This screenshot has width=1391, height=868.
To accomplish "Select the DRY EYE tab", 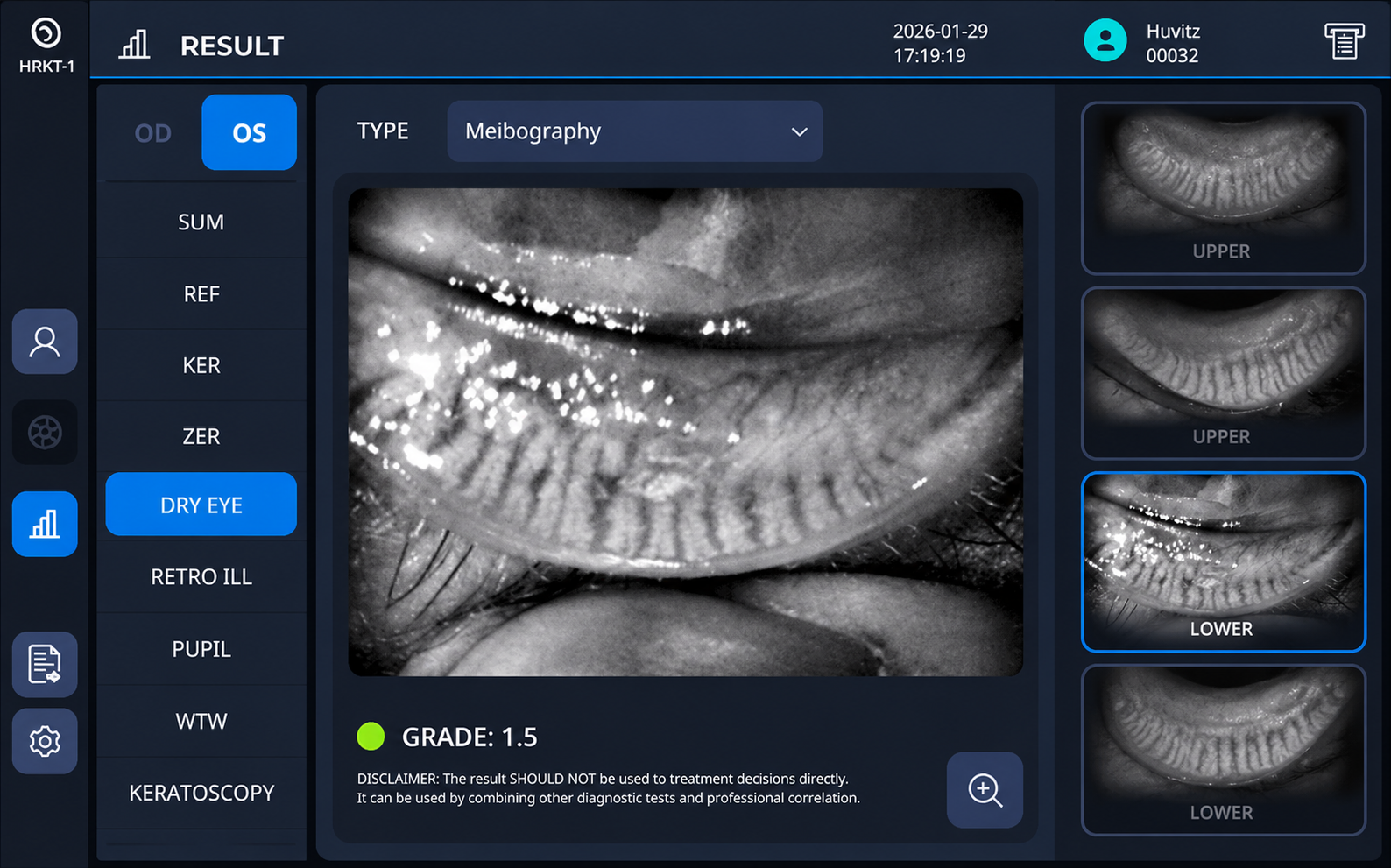I will coord(201,505).
